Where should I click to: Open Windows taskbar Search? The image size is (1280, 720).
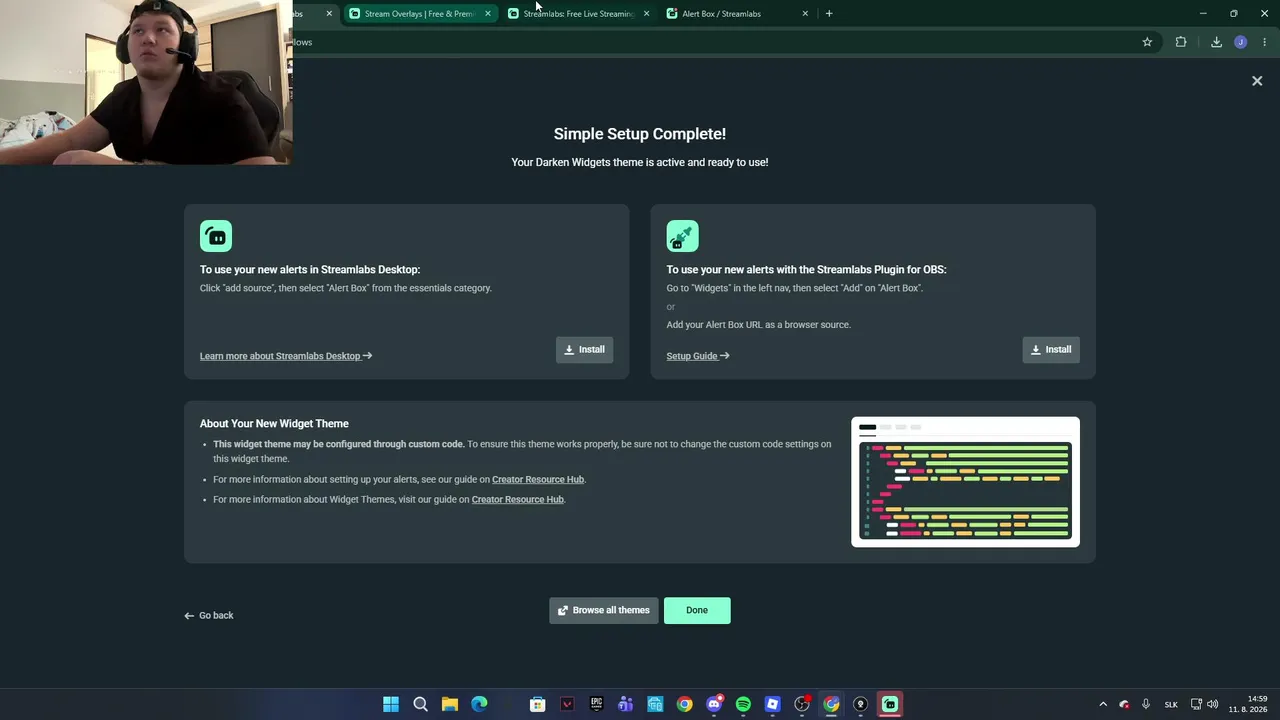coord(421,704)
